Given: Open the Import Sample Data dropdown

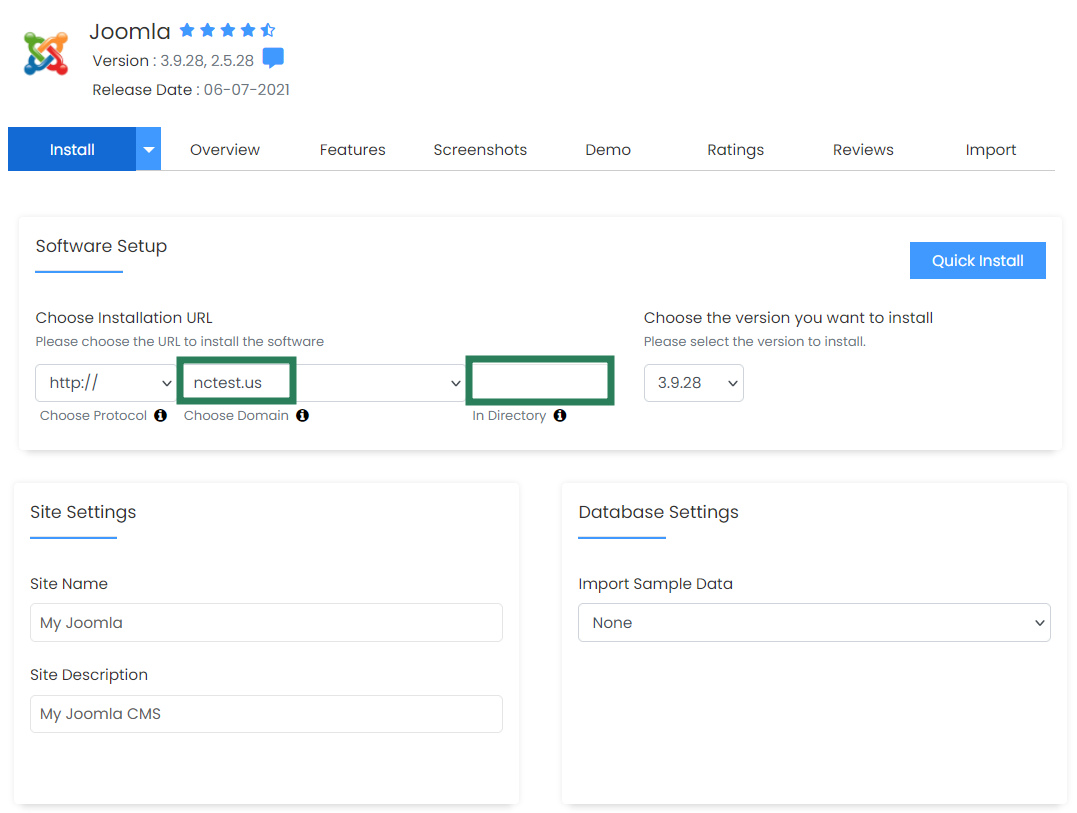Looking at the screenshot, I should point(815,623).
